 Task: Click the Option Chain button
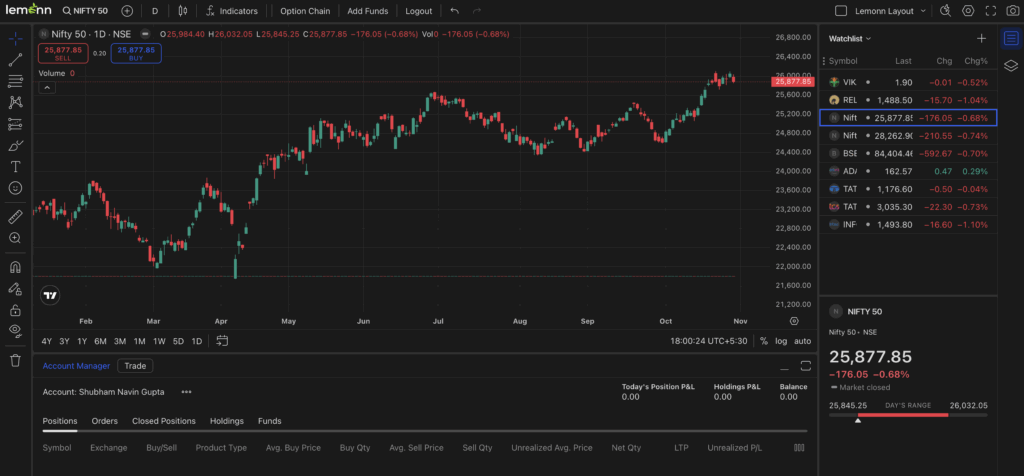point(305,11)
